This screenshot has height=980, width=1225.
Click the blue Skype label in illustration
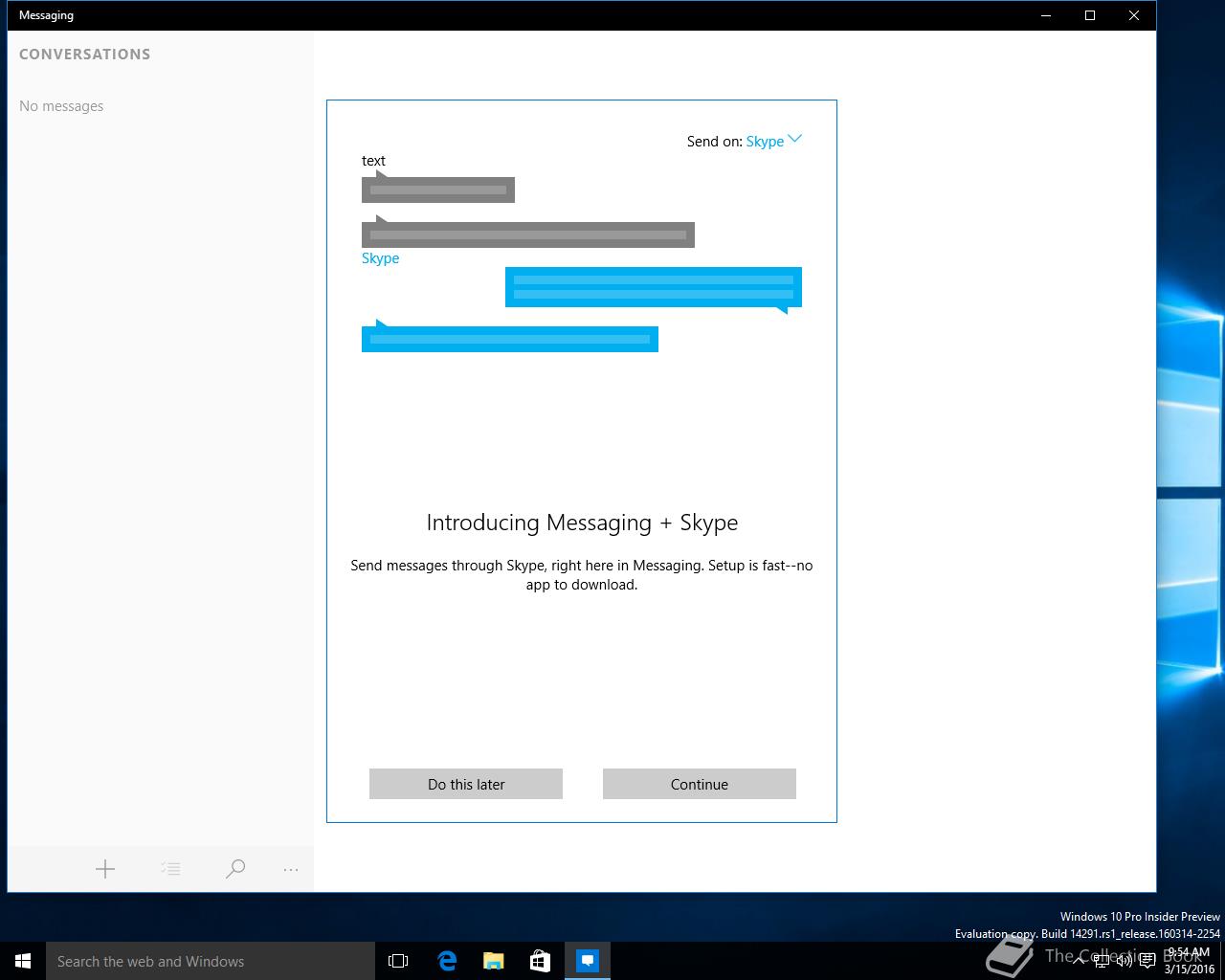click(x=380, y=258)
